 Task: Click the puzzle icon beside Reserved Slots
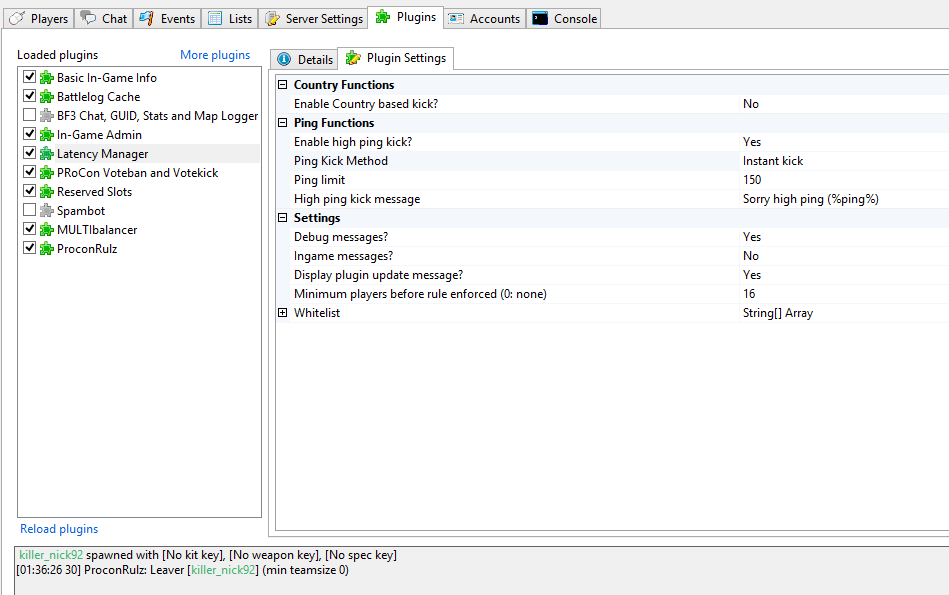[46, 192]
